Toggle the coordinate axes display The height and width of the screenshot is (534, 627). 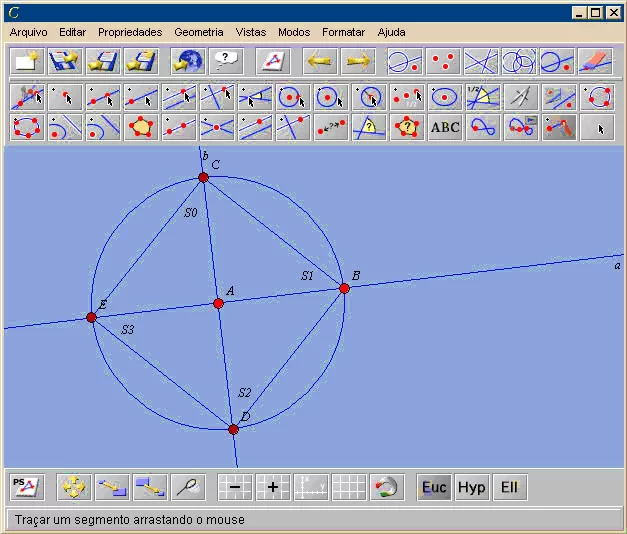[x=311, y=487]
